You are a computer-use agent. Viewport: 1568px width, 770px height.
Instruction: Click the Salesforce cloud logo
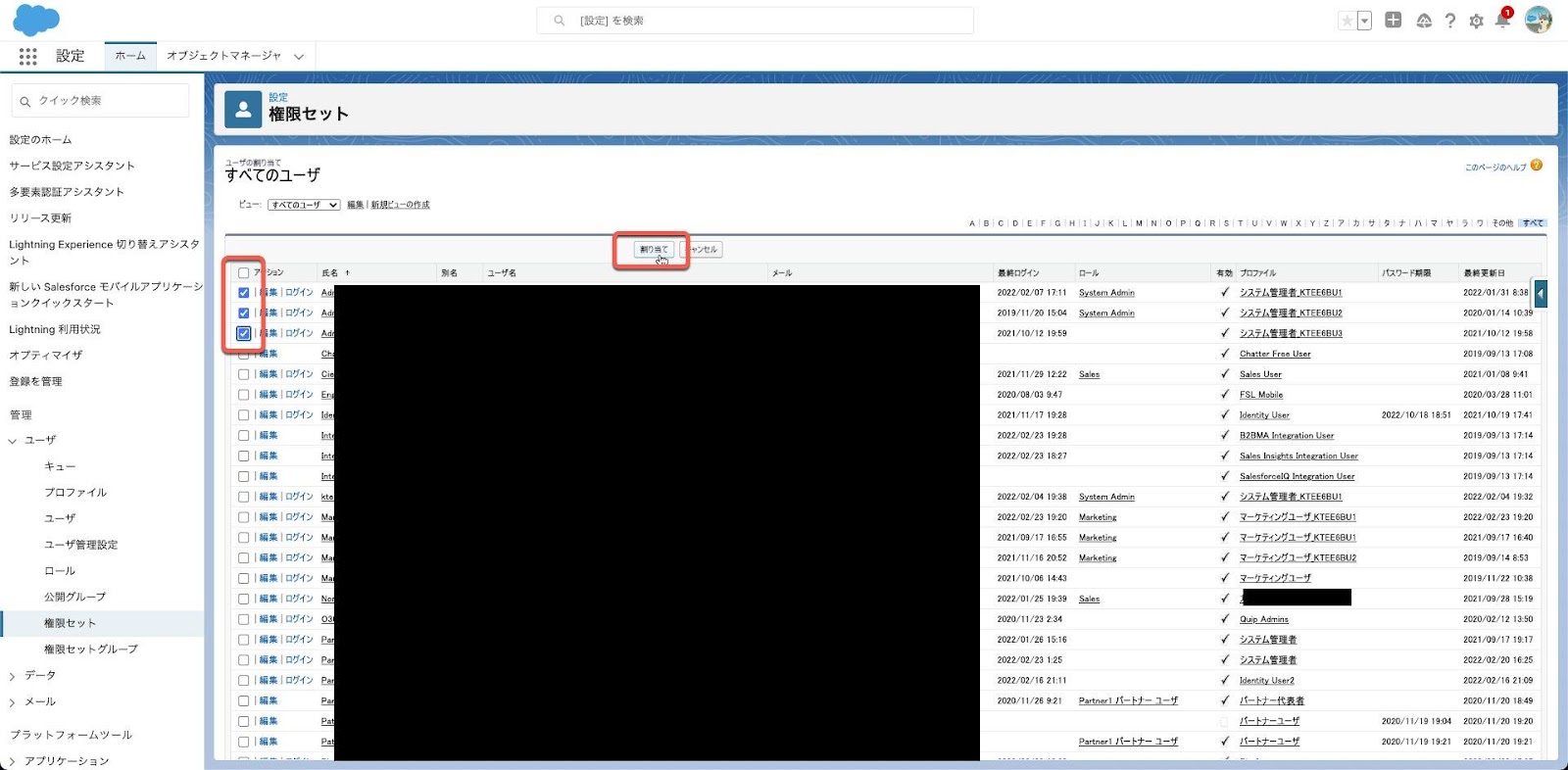tap(36, 20)
